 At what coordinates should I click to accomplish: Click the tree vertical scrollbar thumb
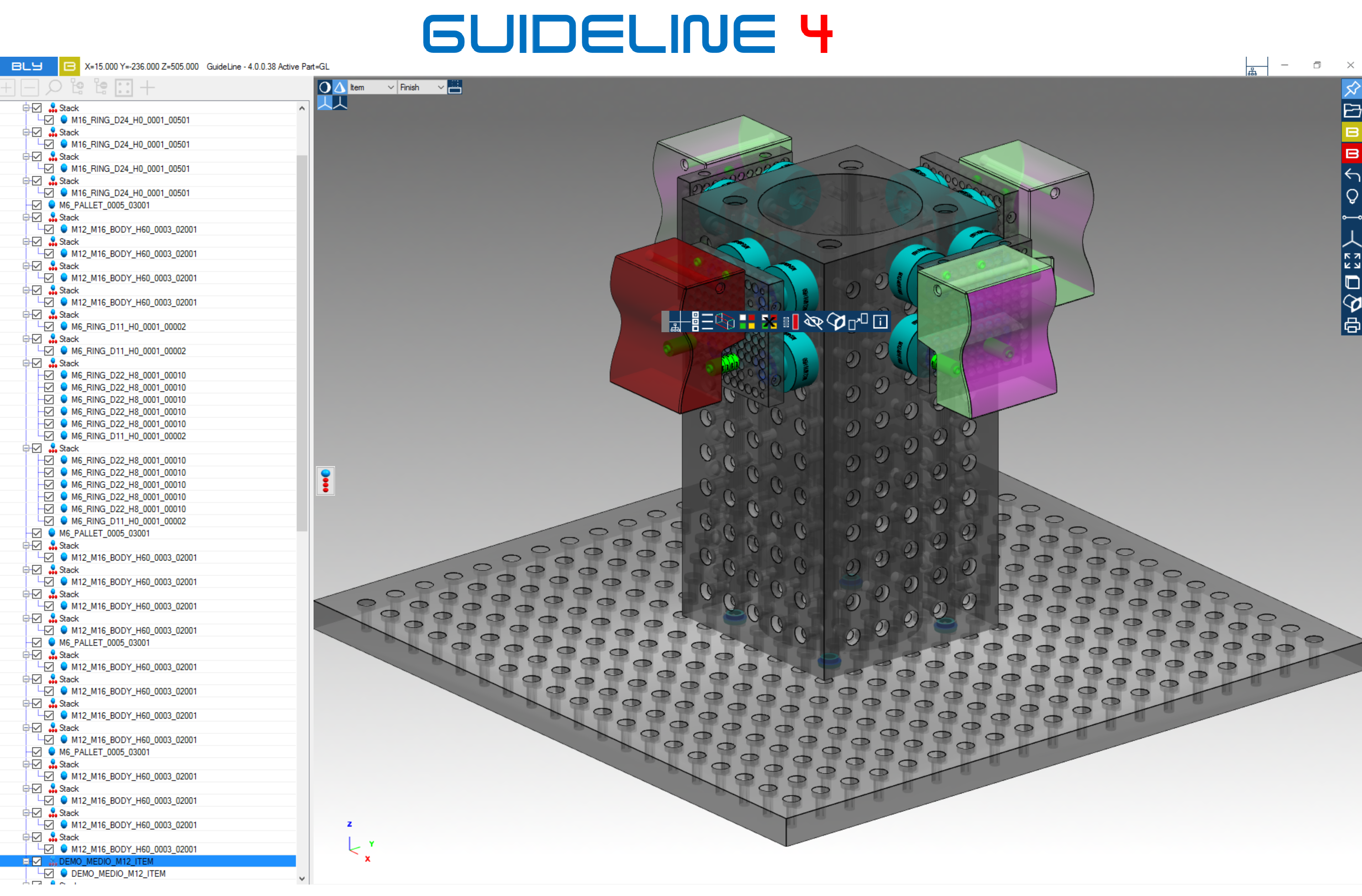pyautogui.click(x=302, y=343)
